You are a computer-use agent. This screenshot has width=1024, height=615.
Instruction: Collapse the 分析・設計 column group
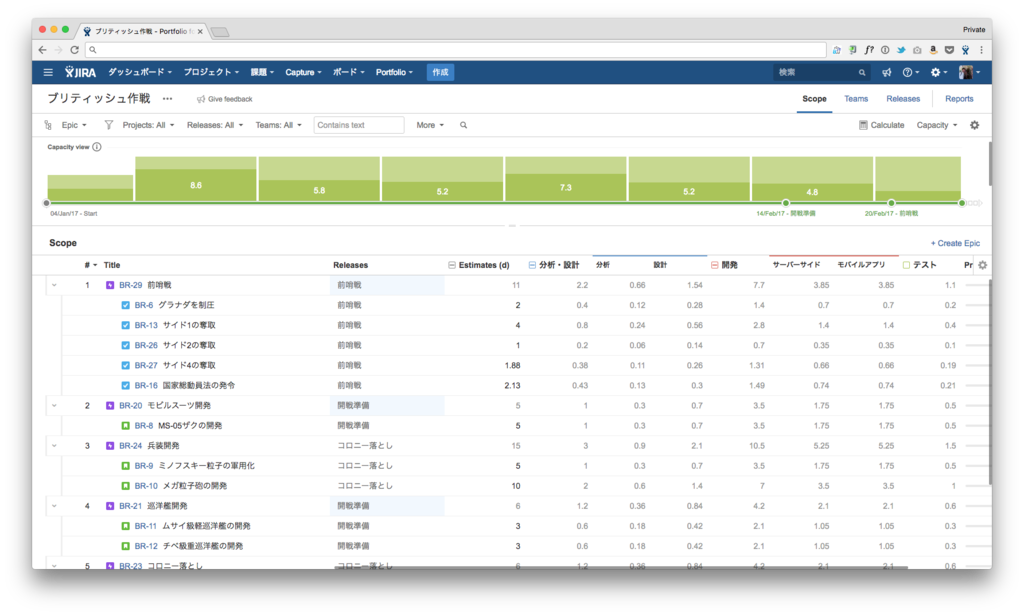tap(532, 265)
